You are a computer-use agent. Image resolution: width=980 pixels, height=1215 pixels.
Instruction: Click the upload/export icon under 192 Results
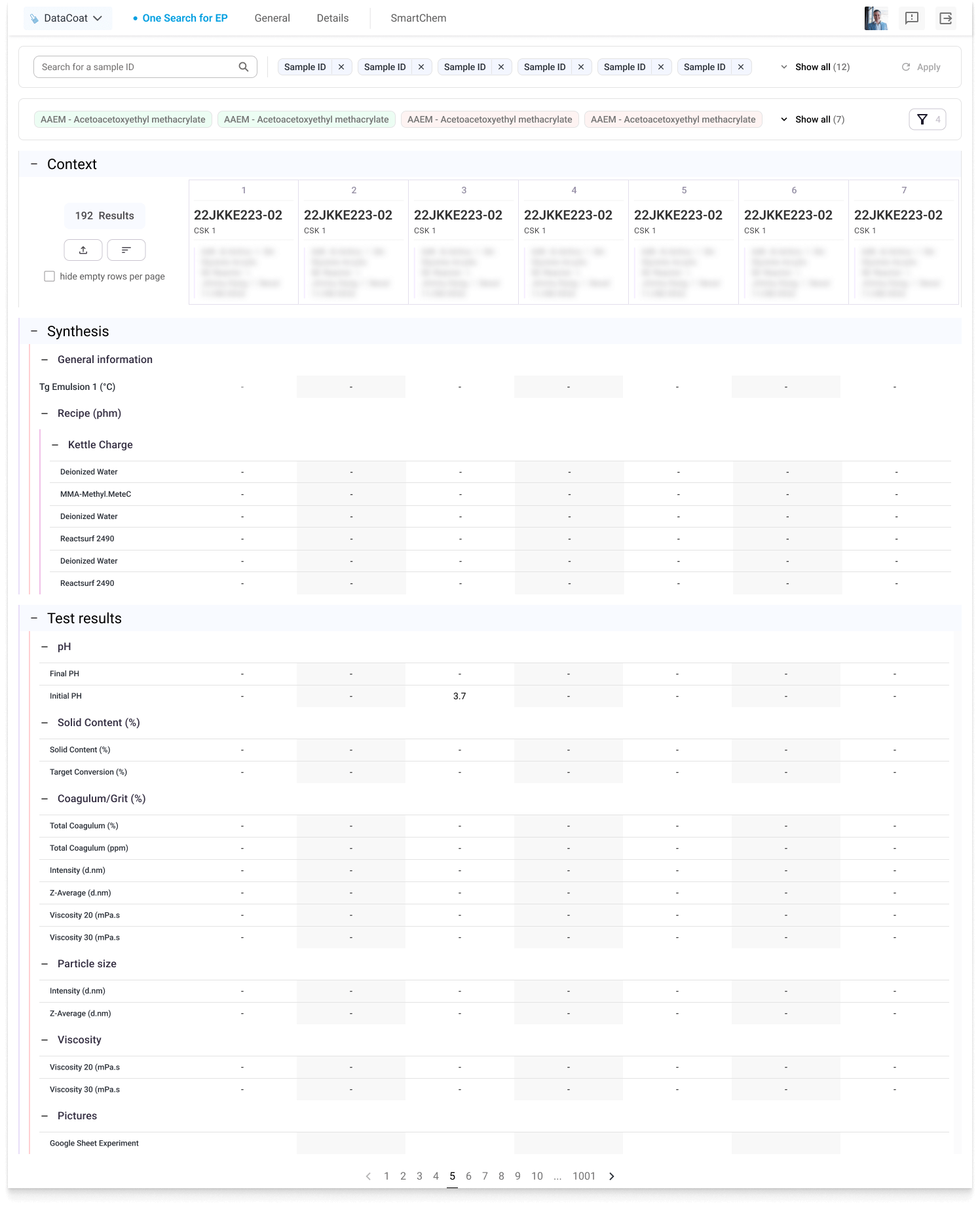pyautogui.click(x=83, y=250)
